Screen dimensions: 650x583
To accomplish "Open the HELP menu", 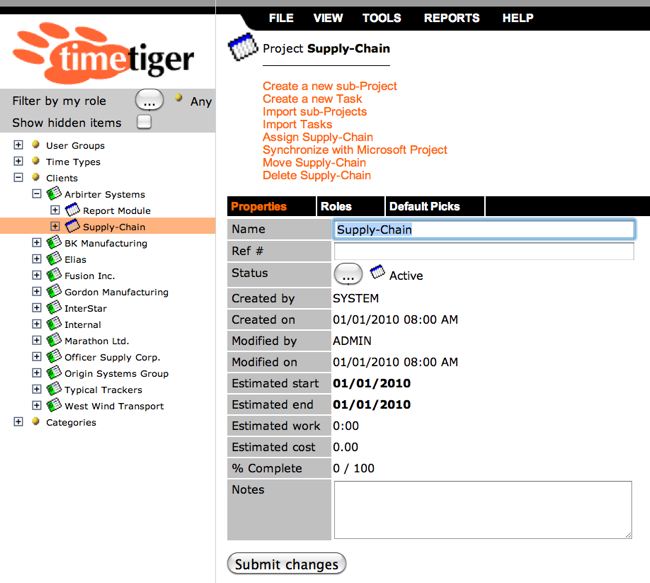I will (518, 18).
